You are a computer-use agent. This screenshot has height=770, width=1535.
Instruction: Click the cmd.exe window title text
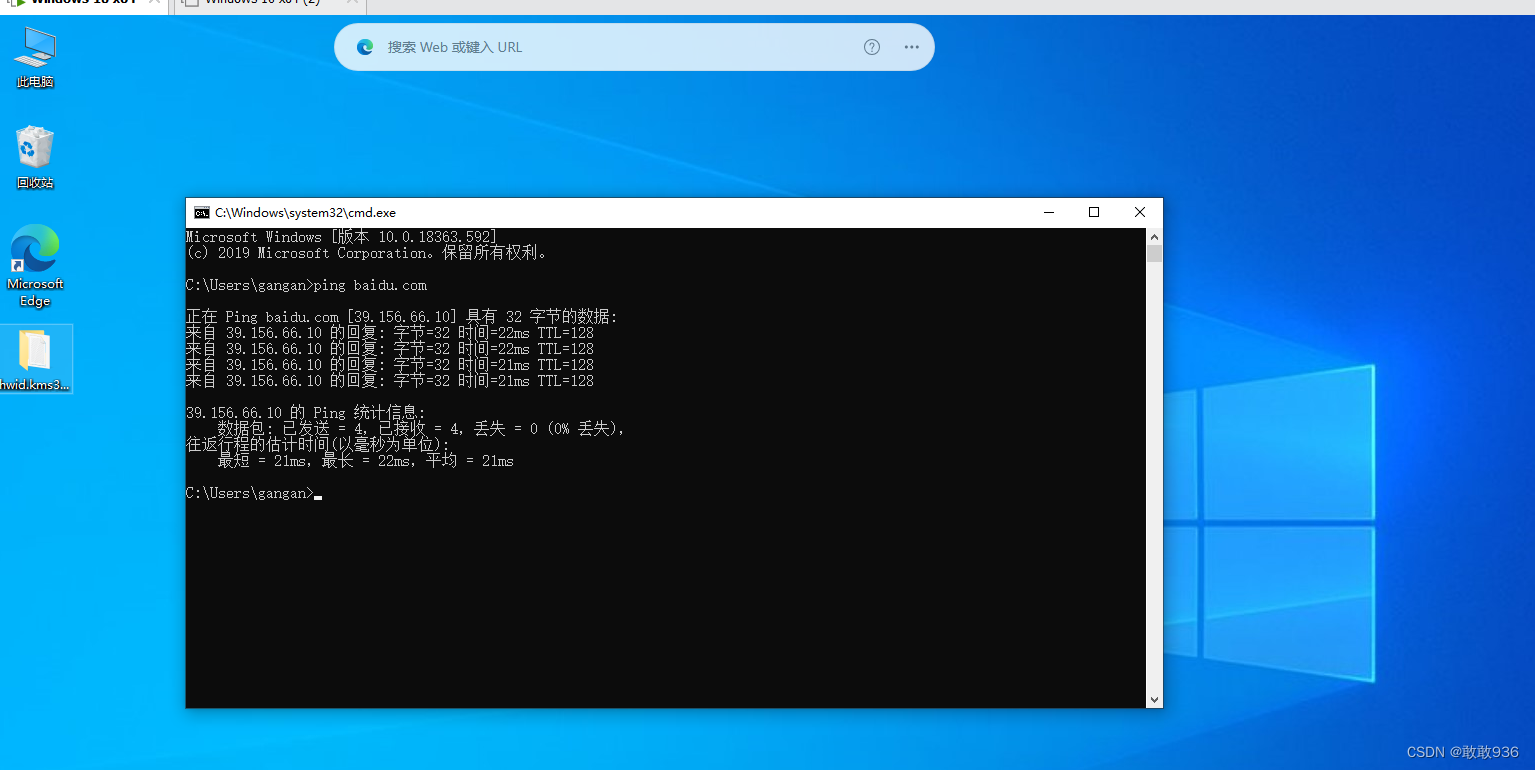pos(306,213)
